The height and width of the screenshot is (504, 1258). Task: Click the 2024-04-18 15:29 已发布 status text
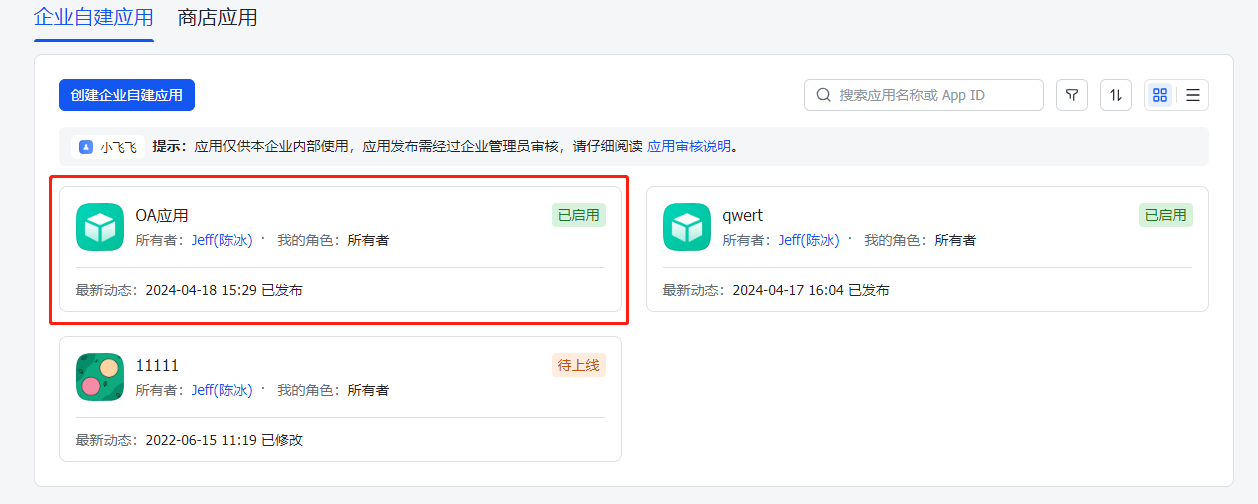pos(224,290)
